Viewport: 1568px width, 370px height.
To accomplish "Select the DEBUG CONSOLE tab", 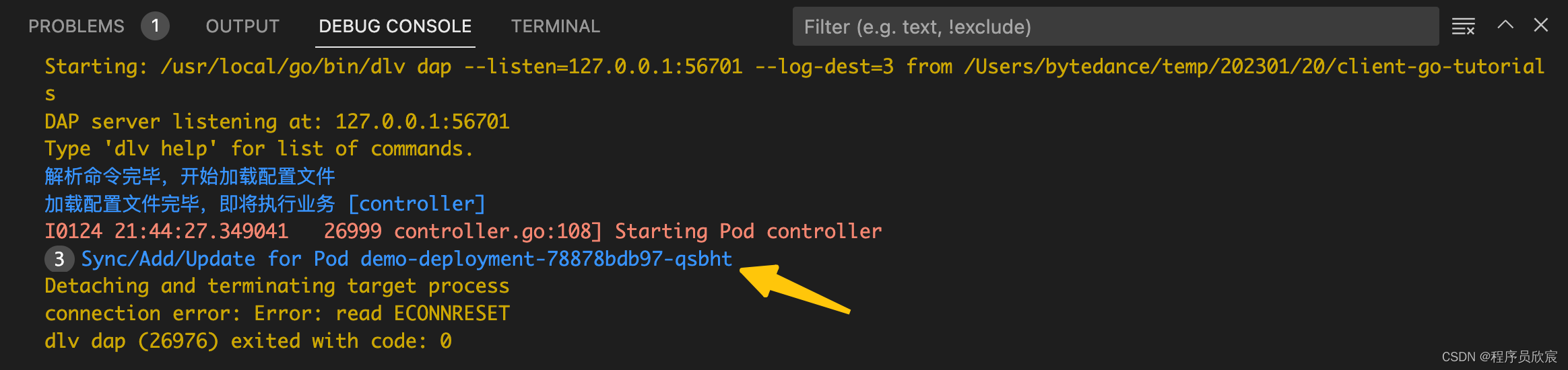I will (x=395, y=26).
